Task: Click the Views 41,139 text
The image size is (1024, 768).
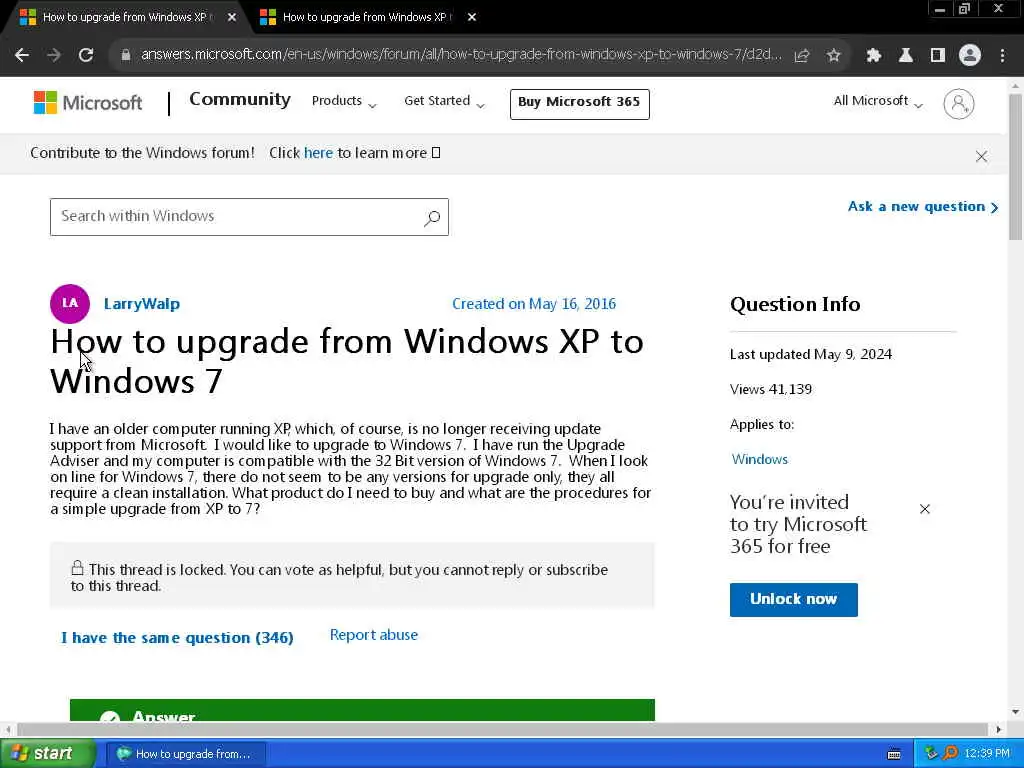Action: point(771,390)
